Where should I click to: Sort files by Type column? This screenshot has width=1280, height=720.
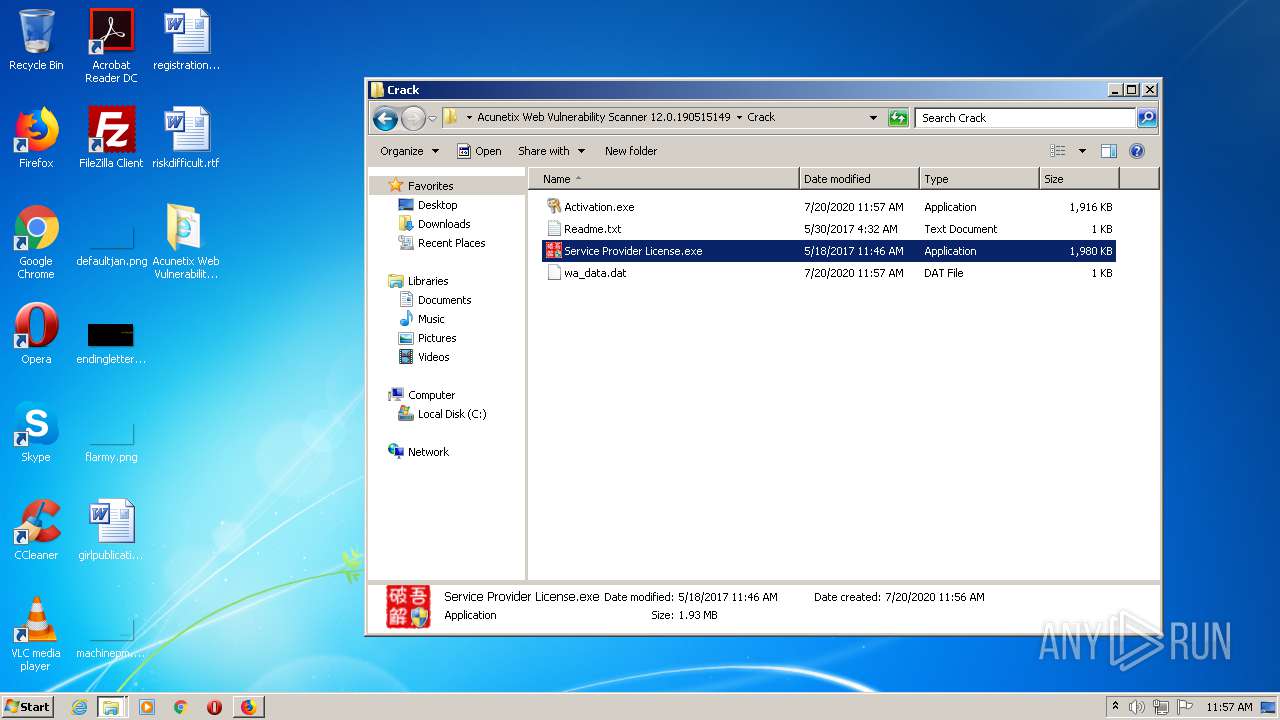tap(979, 179)
